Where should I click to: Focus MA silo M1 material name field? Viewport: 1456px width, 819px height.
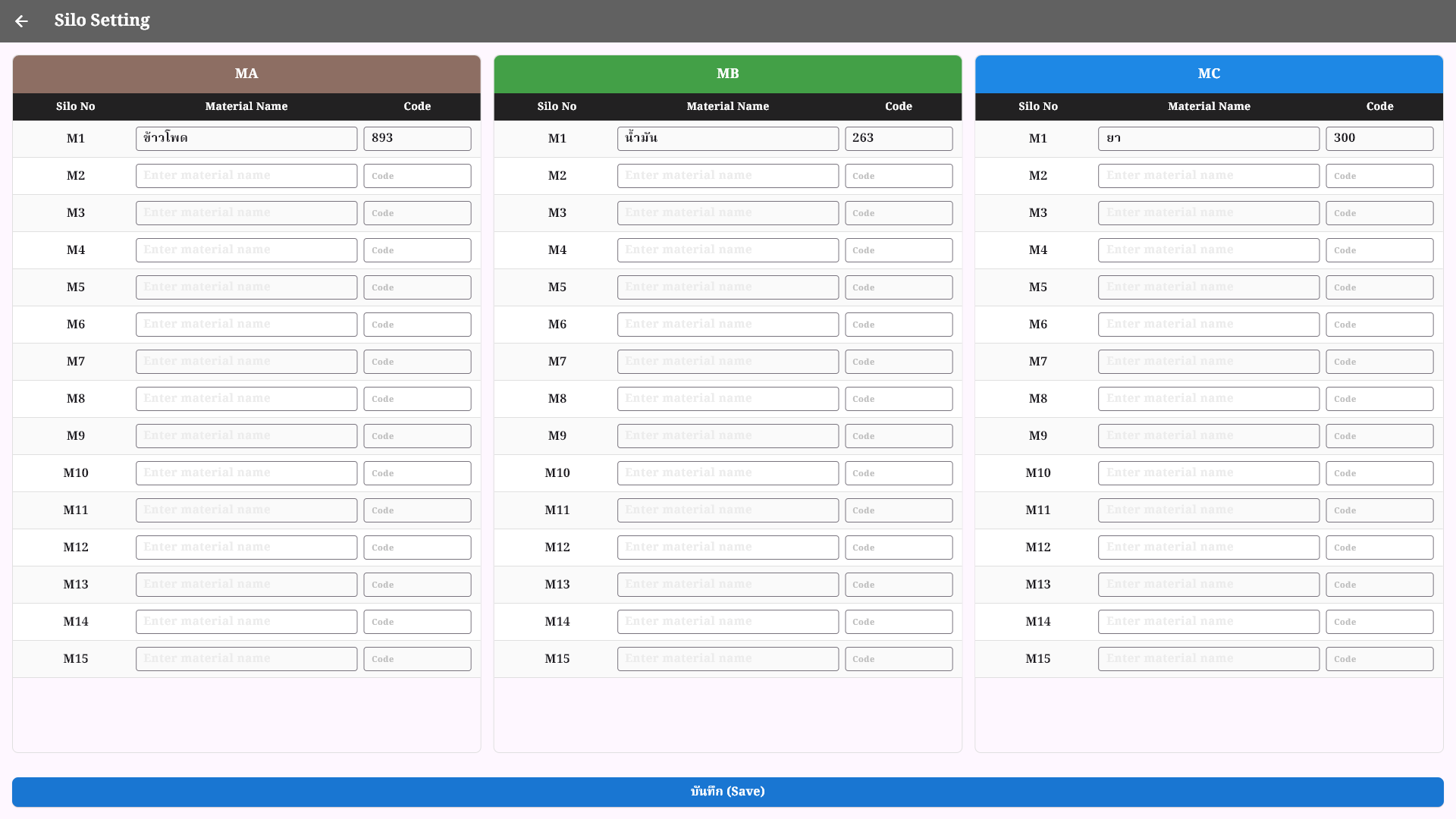pos(246,138)
